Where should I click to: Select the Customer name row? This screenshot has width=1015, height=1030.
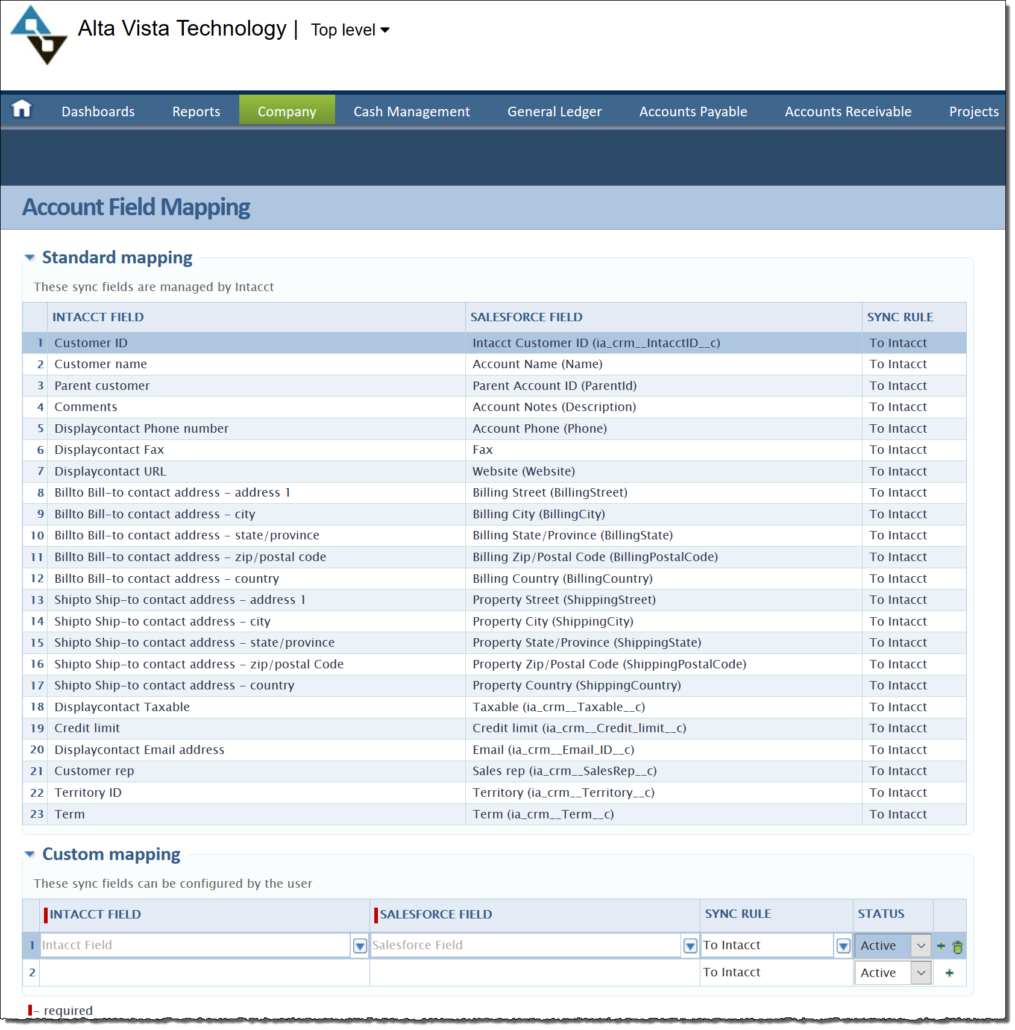tap(494, 364)
